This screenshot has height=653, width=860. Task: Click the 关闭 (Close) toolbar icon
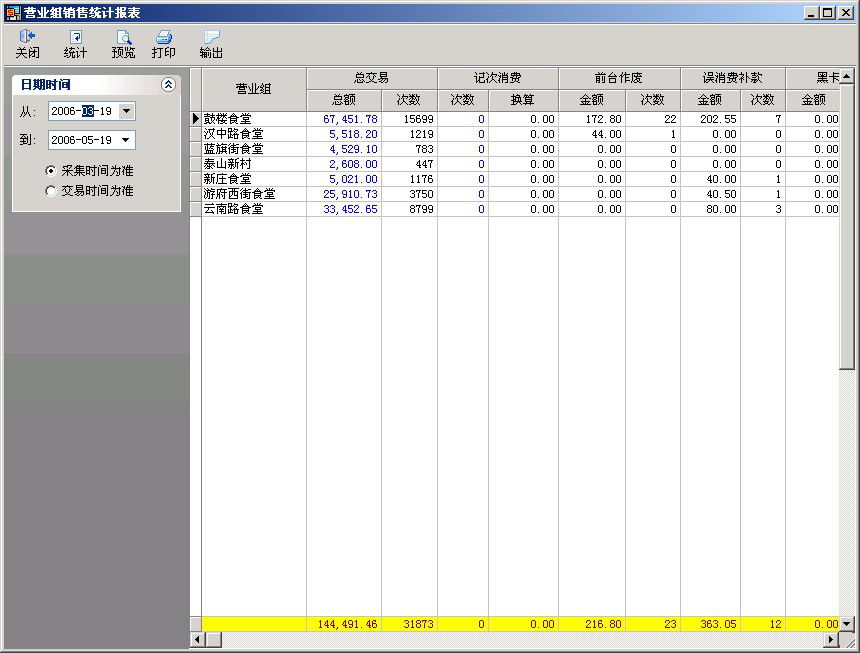(x=27, y=44)
